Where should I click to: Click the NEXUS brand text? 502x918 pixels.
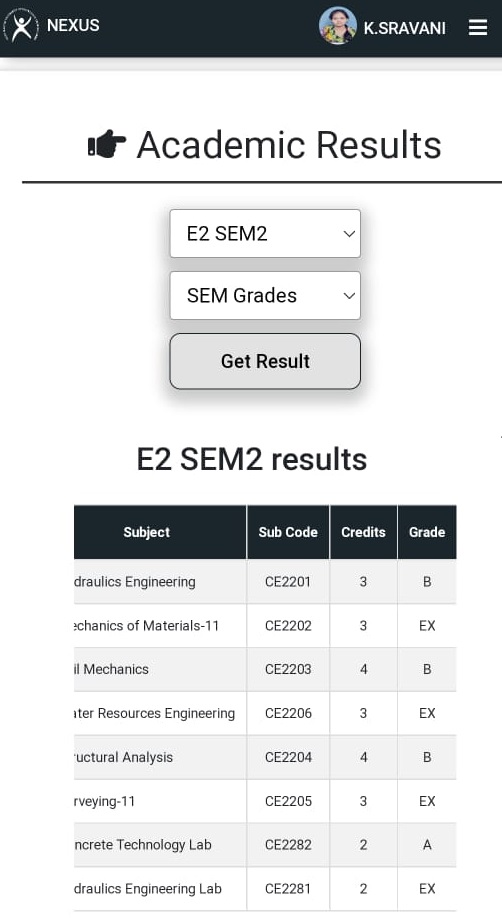coord(73,25)
